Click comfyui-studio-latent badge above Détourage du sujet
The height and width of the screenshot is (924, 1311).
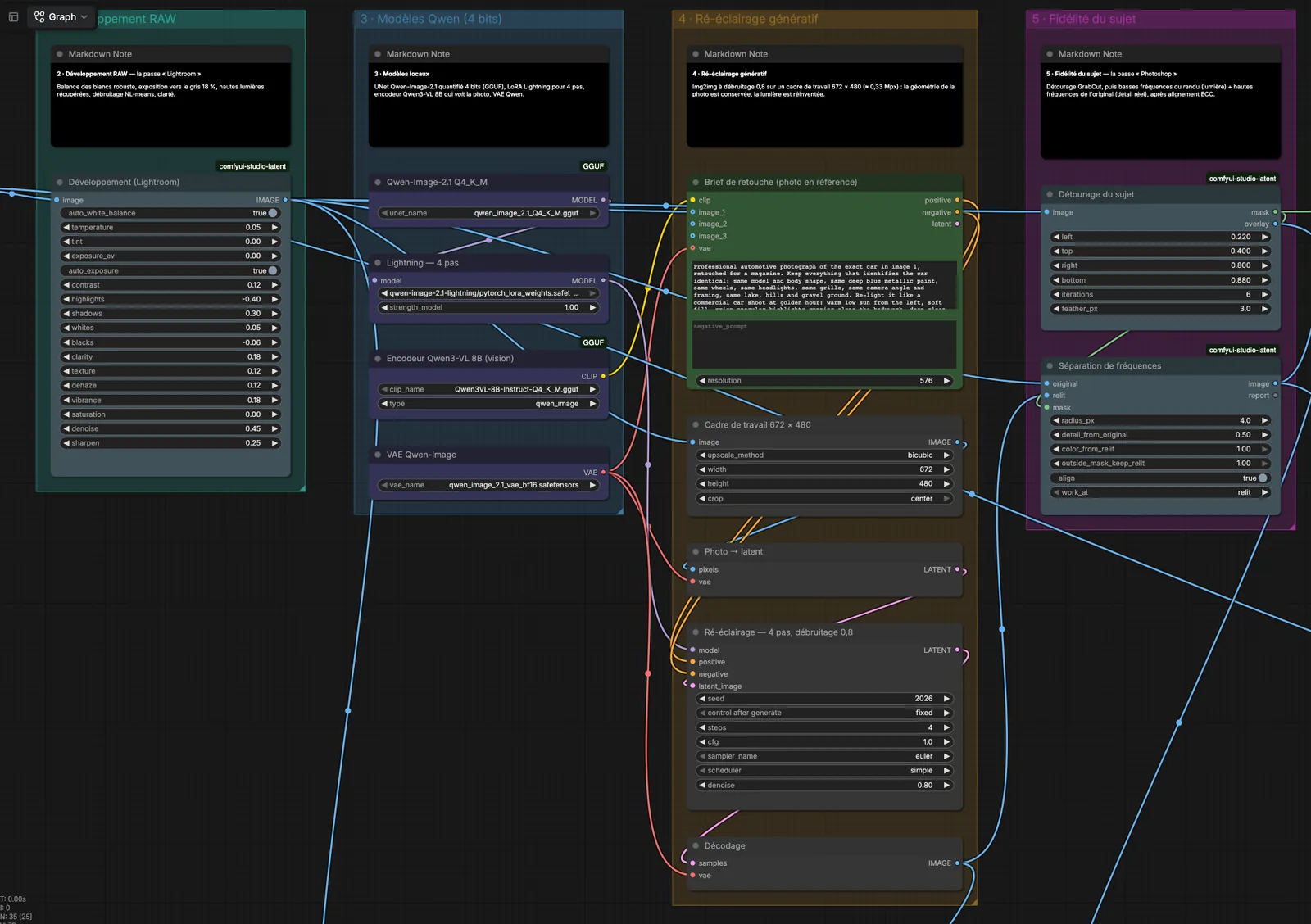coord(1242,179)
